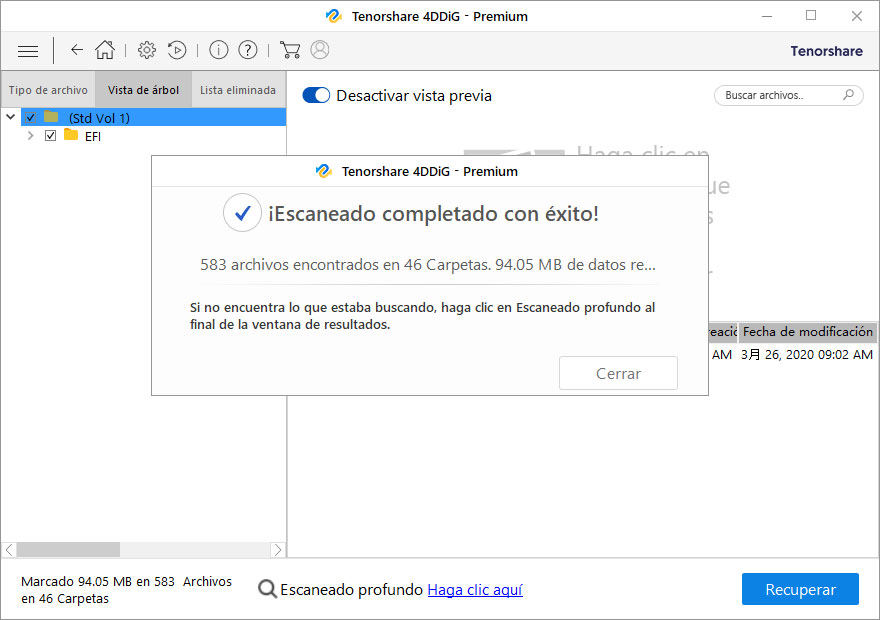
Task: Collapse the (Std Vol 1) tree node
Action: pos(11,117)
